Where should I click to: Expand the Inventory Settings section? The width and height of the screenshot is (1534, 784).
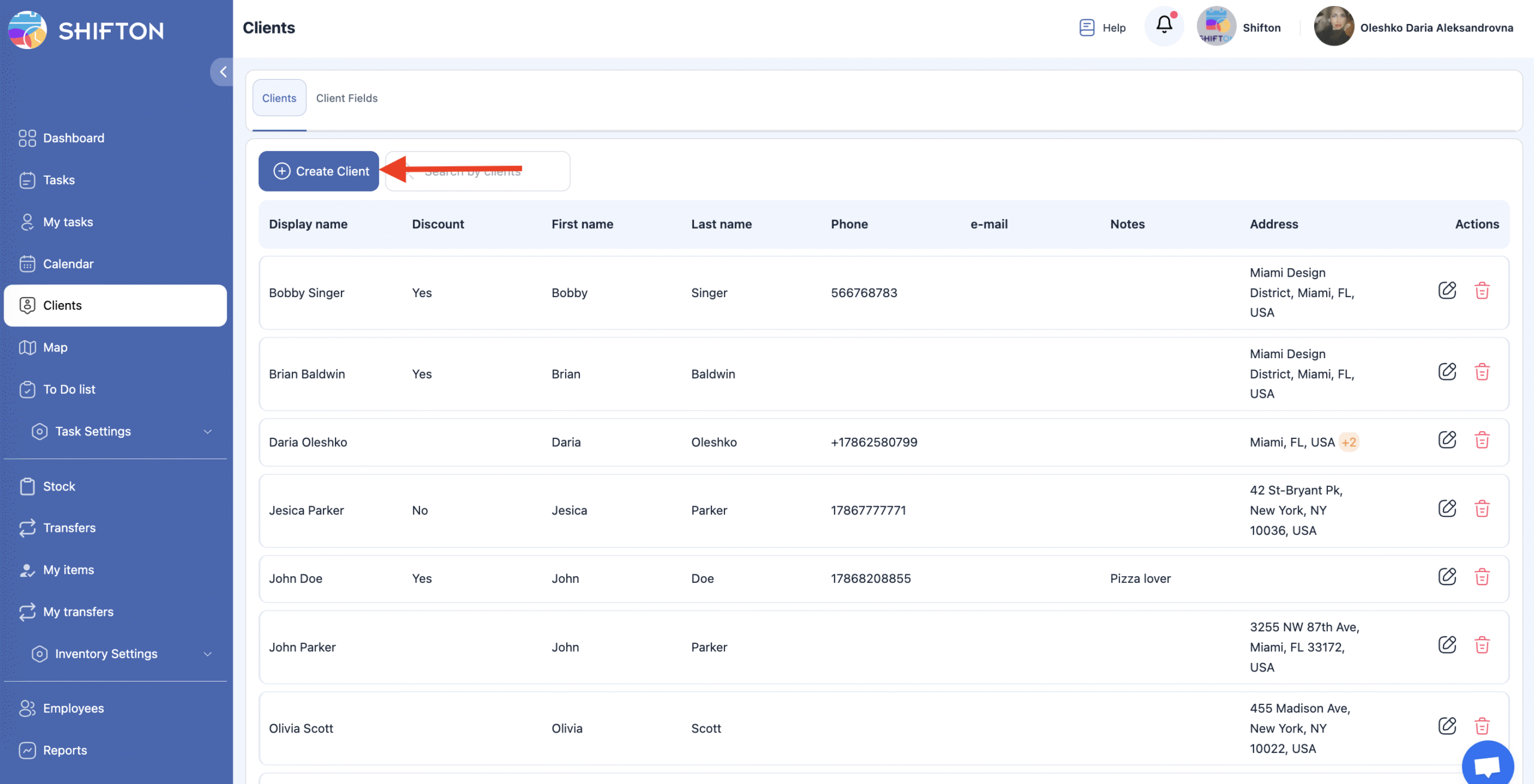click(207, 654)
